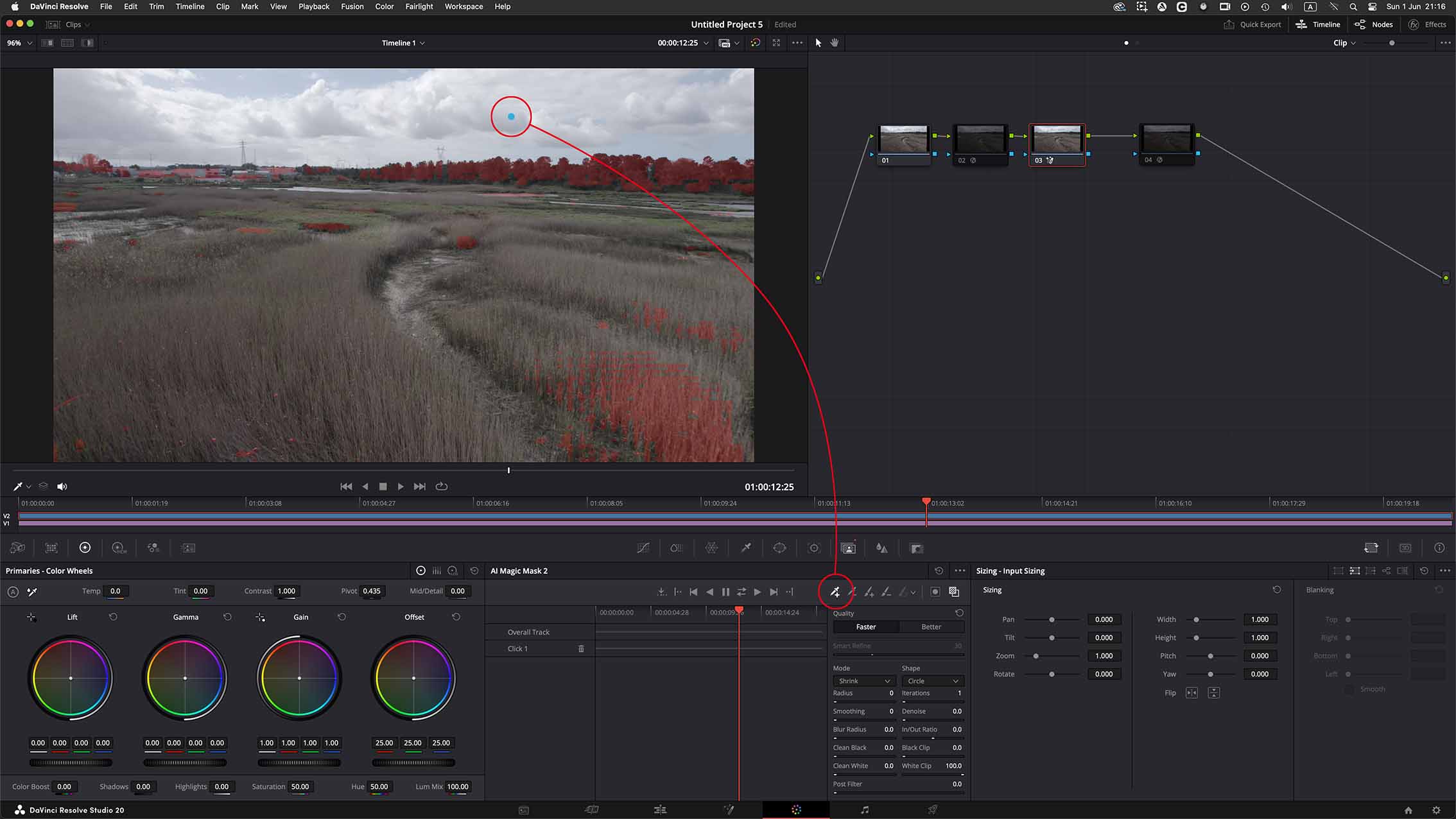
Task: Open the Color Match palette icon
Action: click(x=51, y=548)
